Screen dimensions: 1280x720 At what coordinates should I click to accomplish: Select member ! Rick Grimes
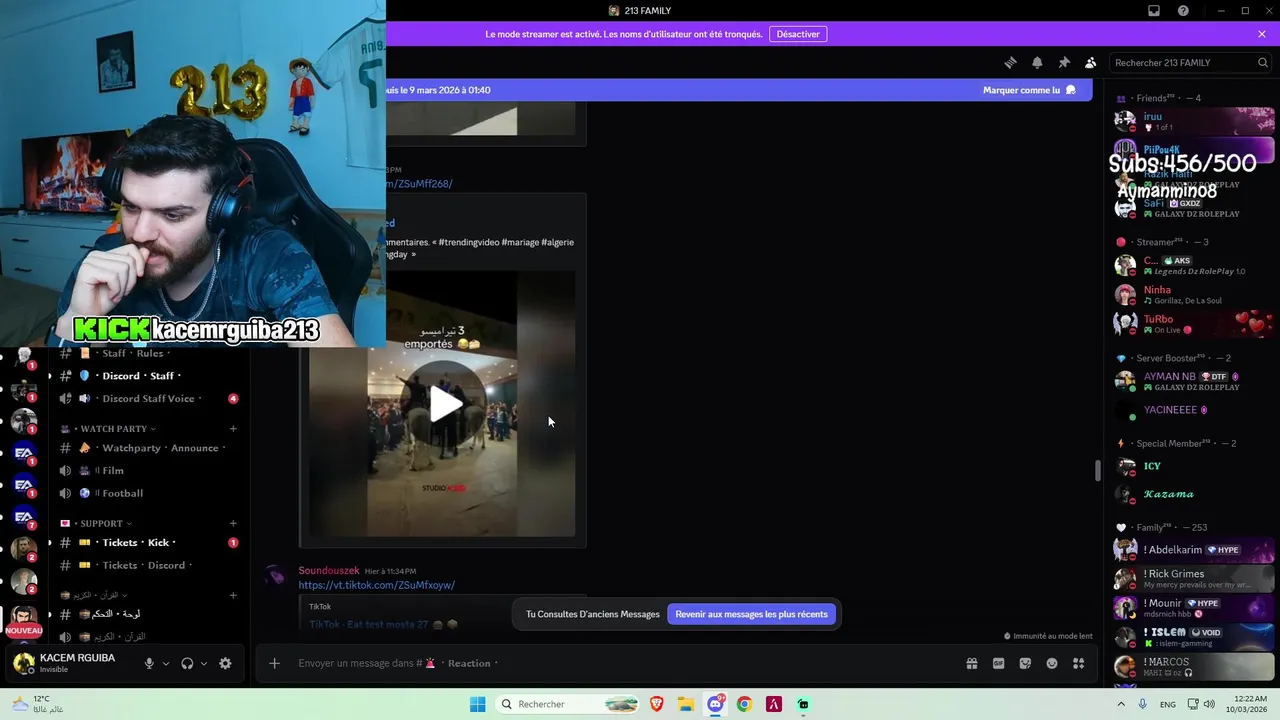tap(1193, 579)
